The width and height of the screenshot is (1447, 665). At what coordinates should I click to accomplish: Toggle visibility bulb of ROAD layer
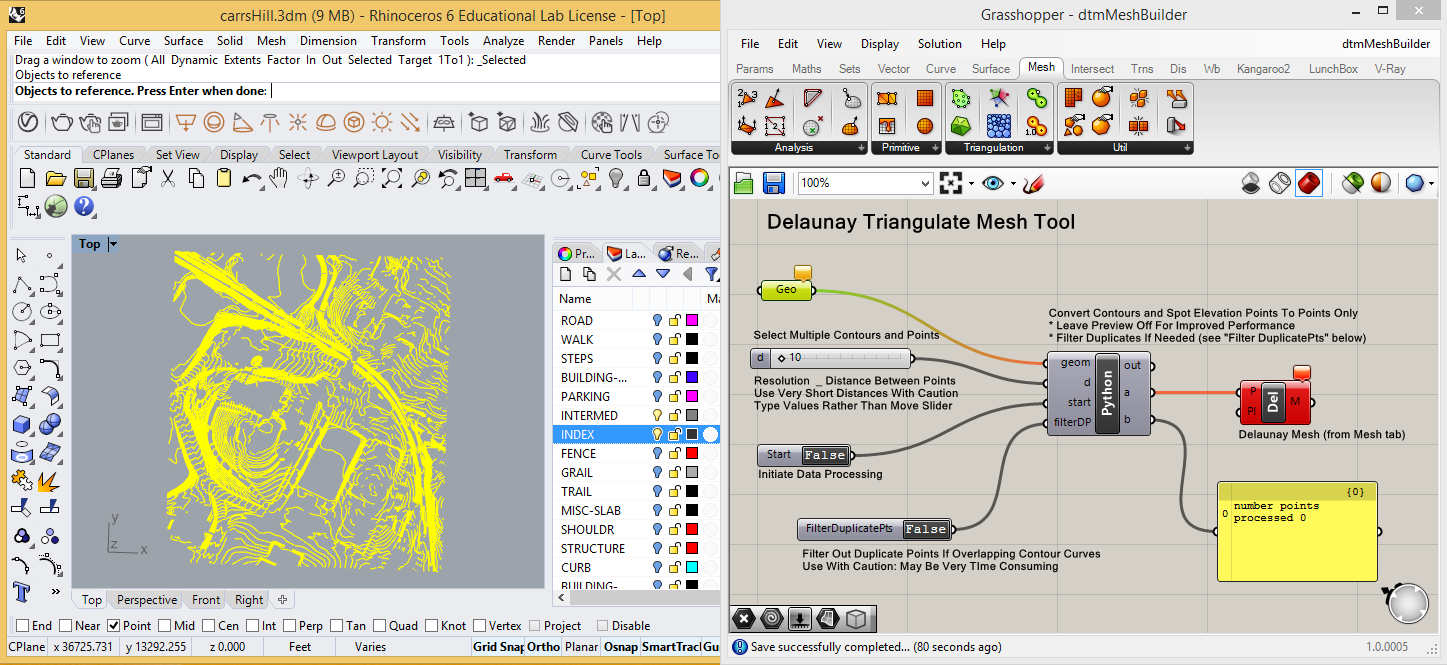[x=657, y=320]
